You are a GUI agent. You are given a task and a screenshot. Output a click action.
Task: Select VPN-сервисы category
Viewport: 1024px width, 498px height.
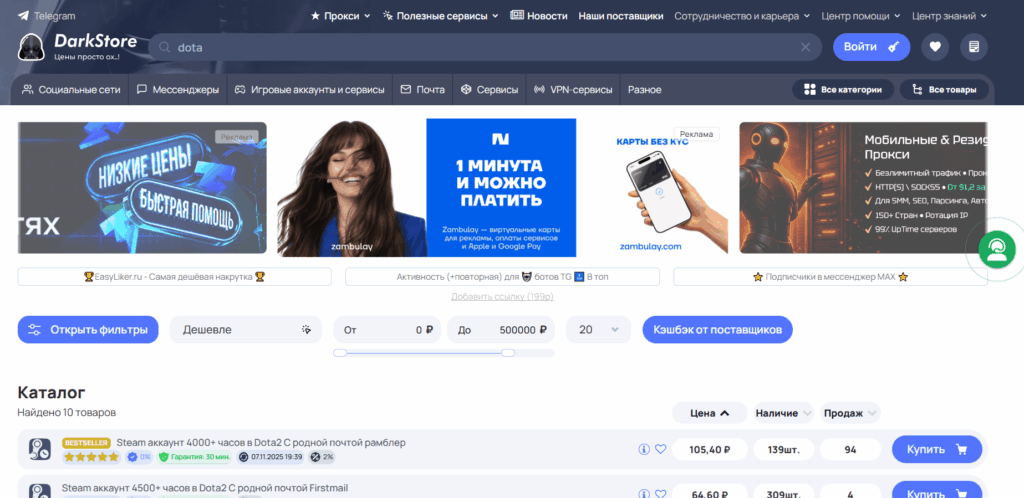(573, 89)
